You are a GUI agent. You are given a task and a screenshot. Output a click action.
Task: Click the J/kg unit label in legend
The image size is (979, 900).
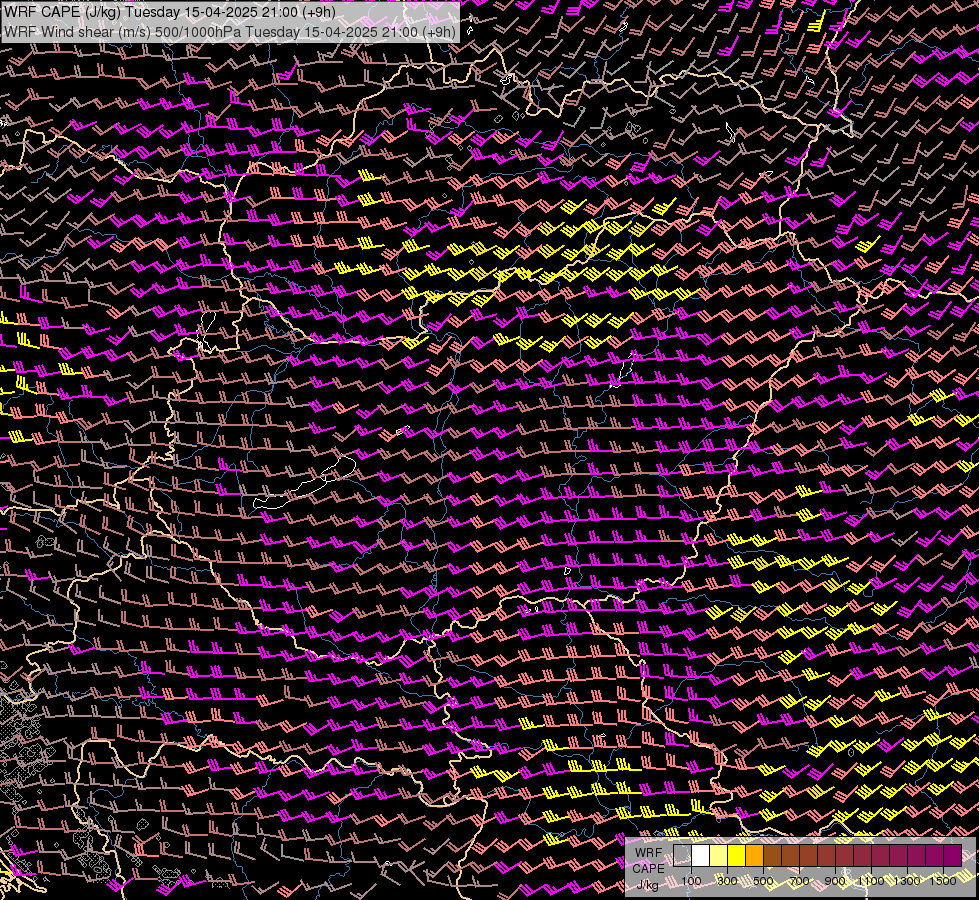(x=647, y=884)
